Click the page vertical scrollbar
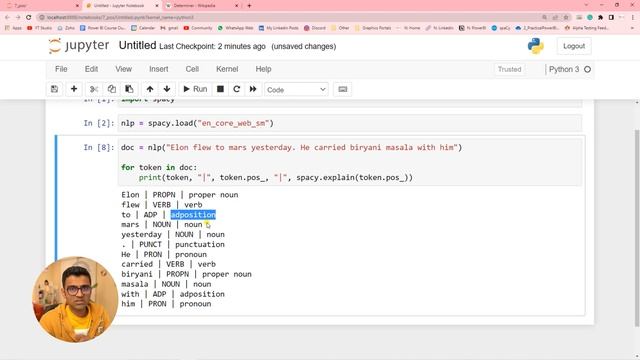640x360 pixels. coord(637,228)
